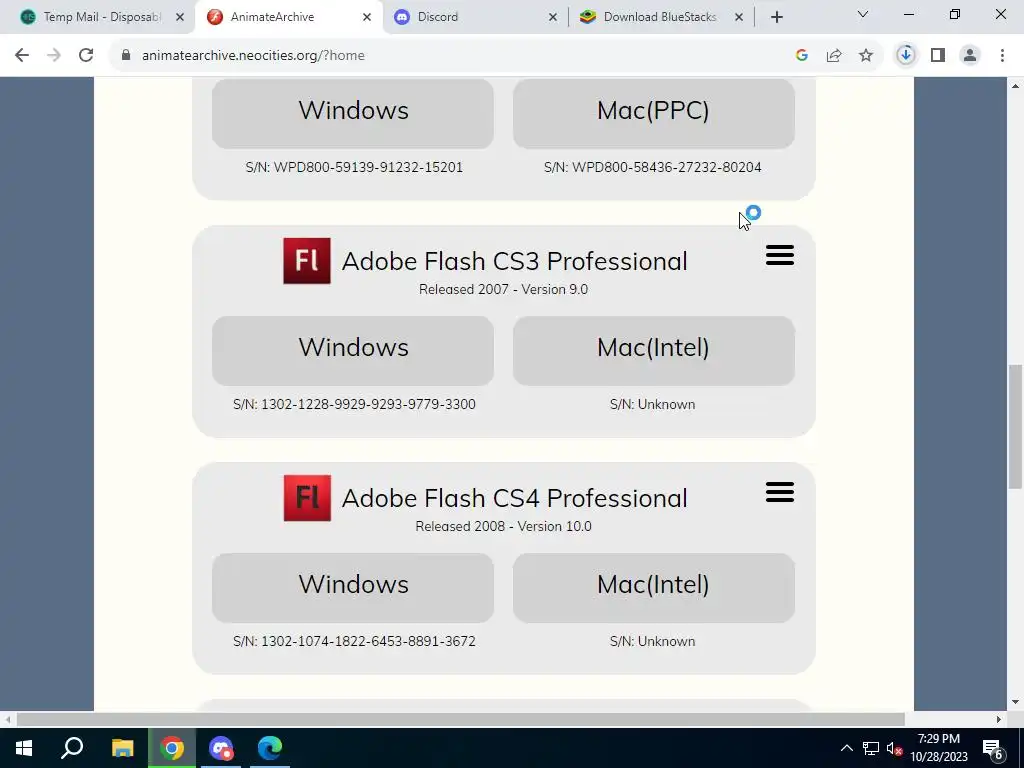Share this page using the share icon

tap(834, 56)
